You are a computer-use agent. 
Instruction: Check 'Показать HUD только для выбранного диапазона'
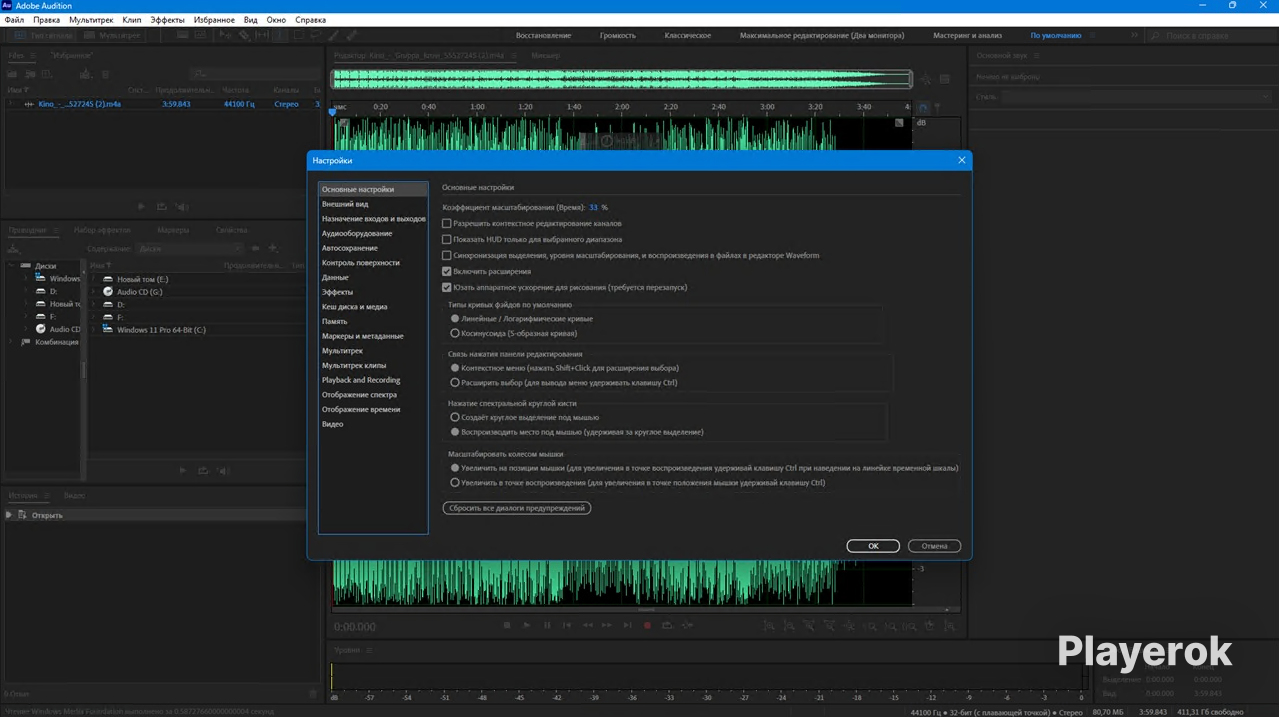point(447,239)
